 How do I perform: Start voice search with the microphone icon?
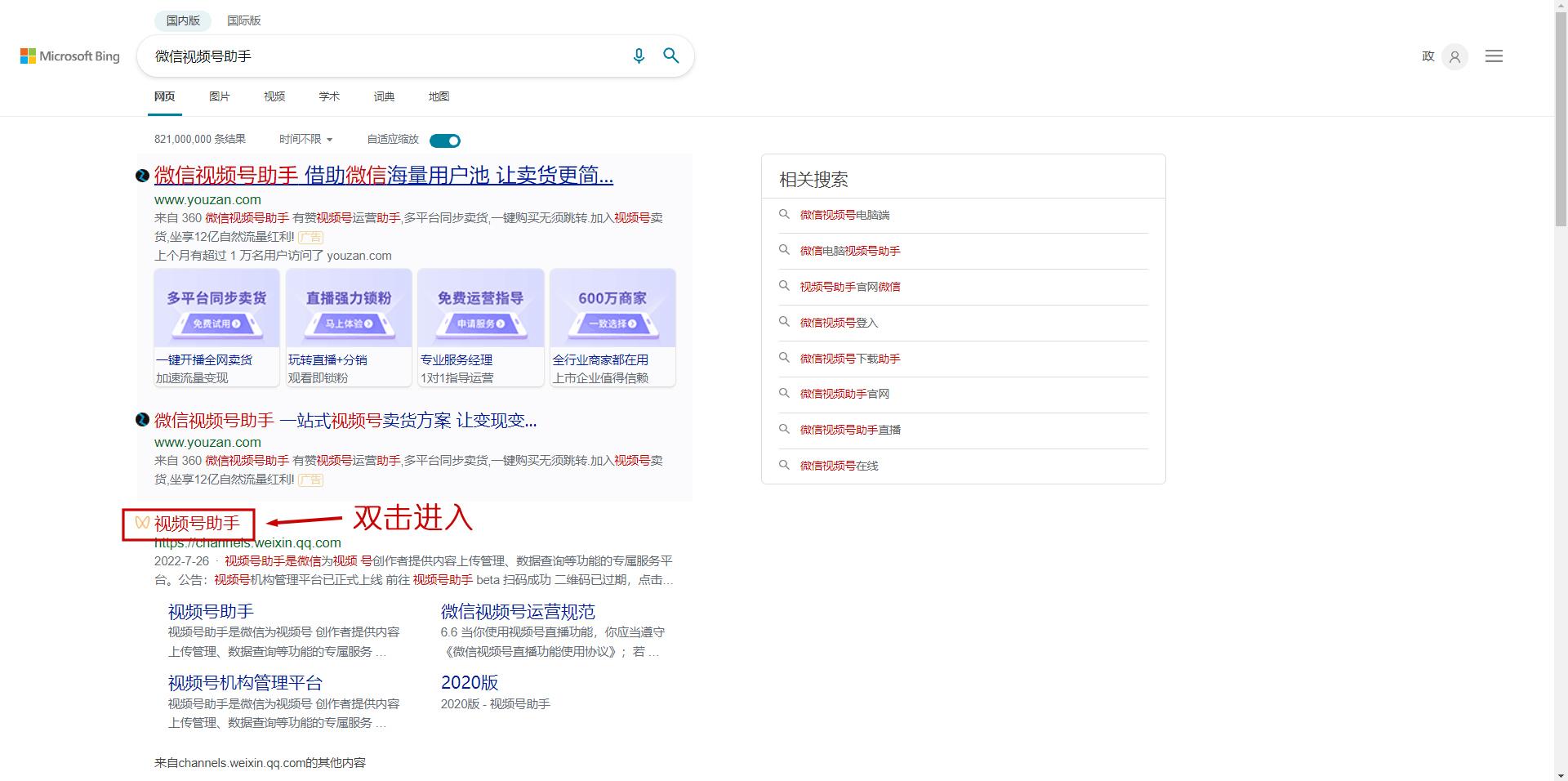point(639,56)
